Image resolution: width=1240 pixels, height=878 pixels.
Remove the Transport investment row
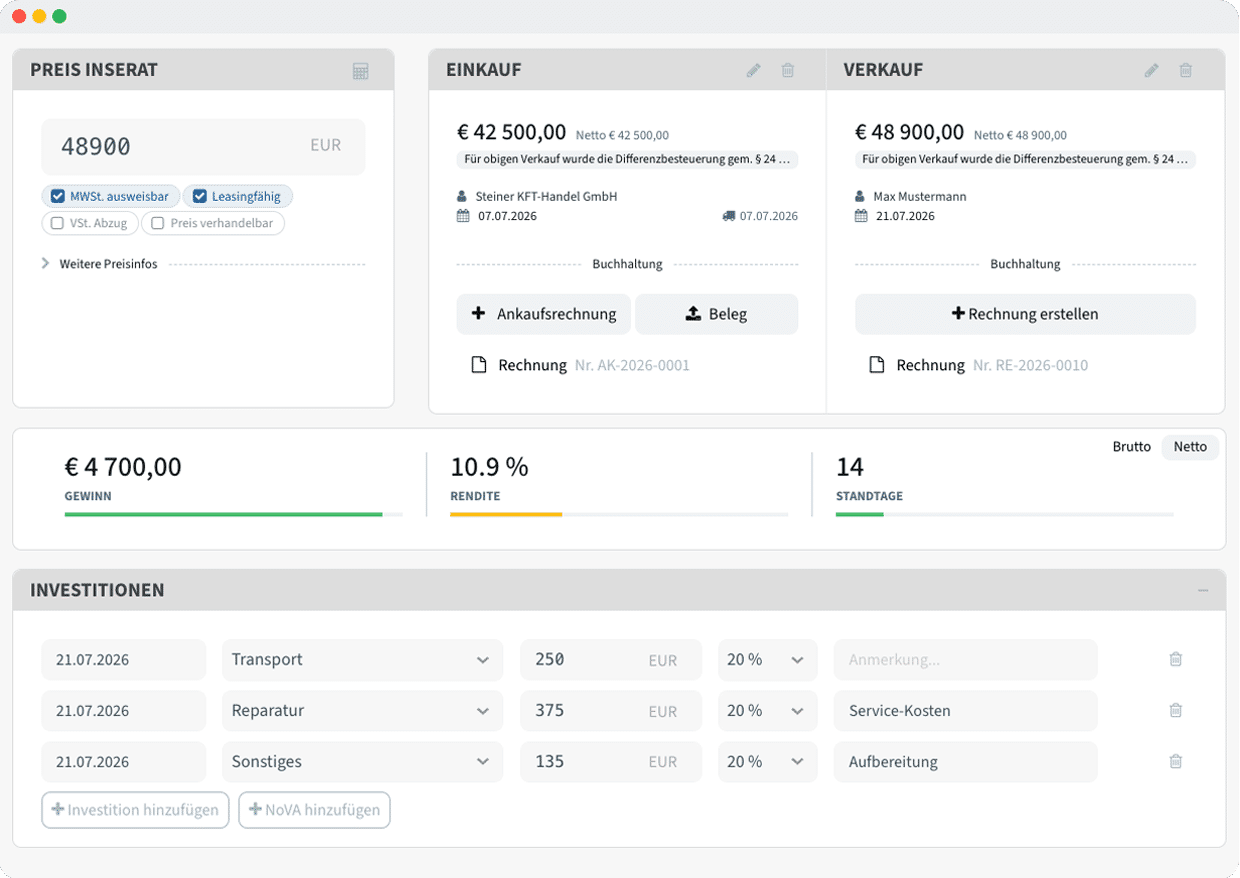[x=1176, y=660]
